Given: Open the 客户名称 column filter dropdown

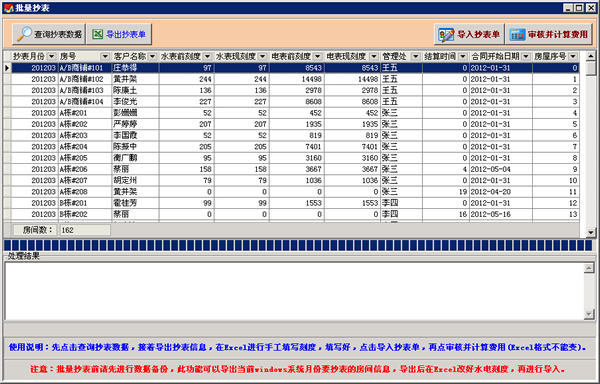Looking at the screenshot, I should click(152, 57).
